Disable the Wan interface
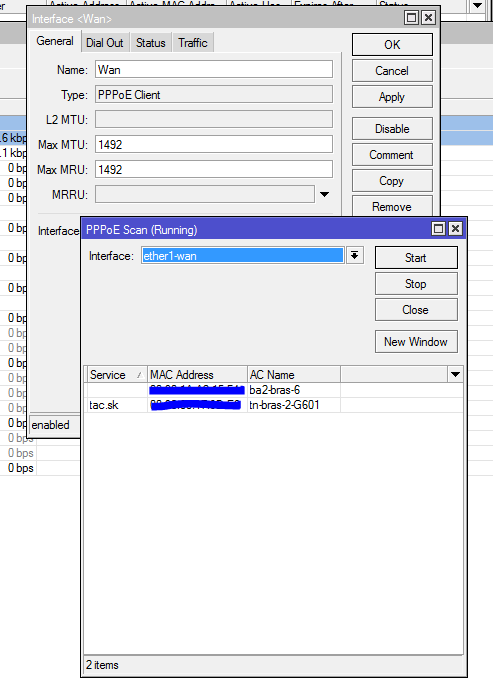 click(392, 129)
